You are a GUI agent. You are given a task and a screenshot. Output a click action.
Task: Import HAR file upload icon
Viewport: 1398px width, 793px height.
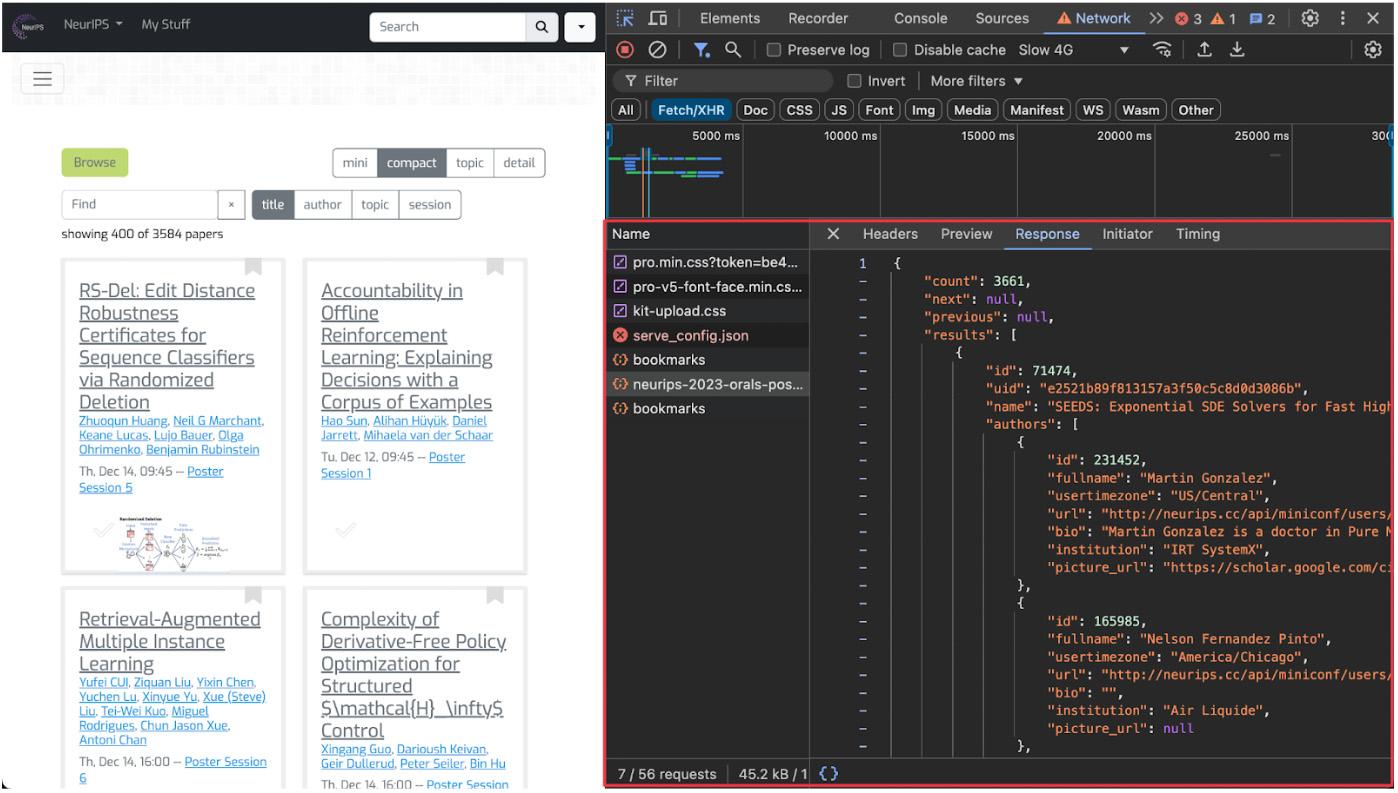click(x=1207, y=49)
